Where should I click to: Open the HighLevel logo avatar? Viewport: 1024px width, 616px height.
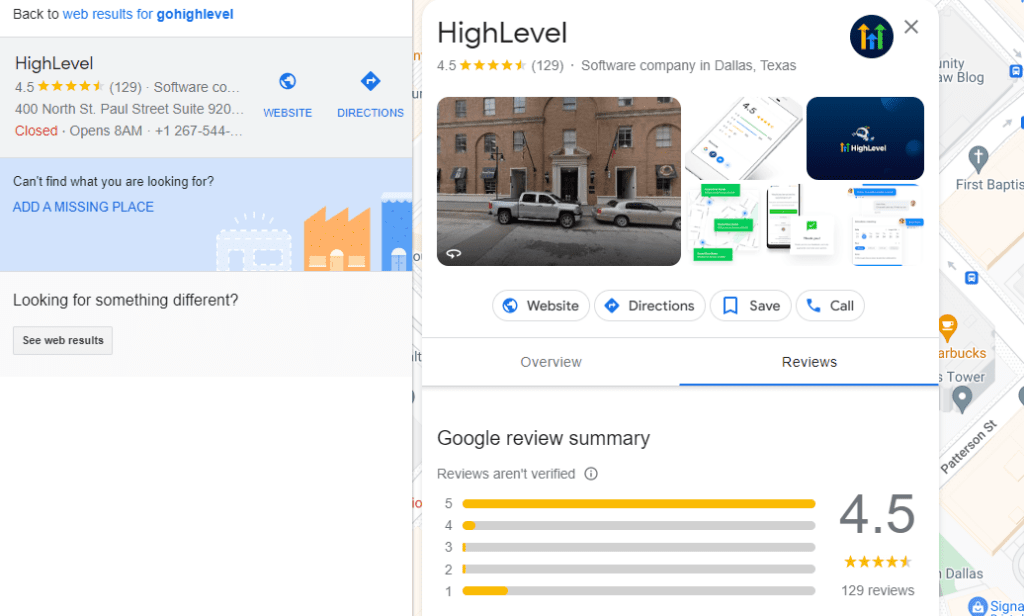tap(871, 37)
